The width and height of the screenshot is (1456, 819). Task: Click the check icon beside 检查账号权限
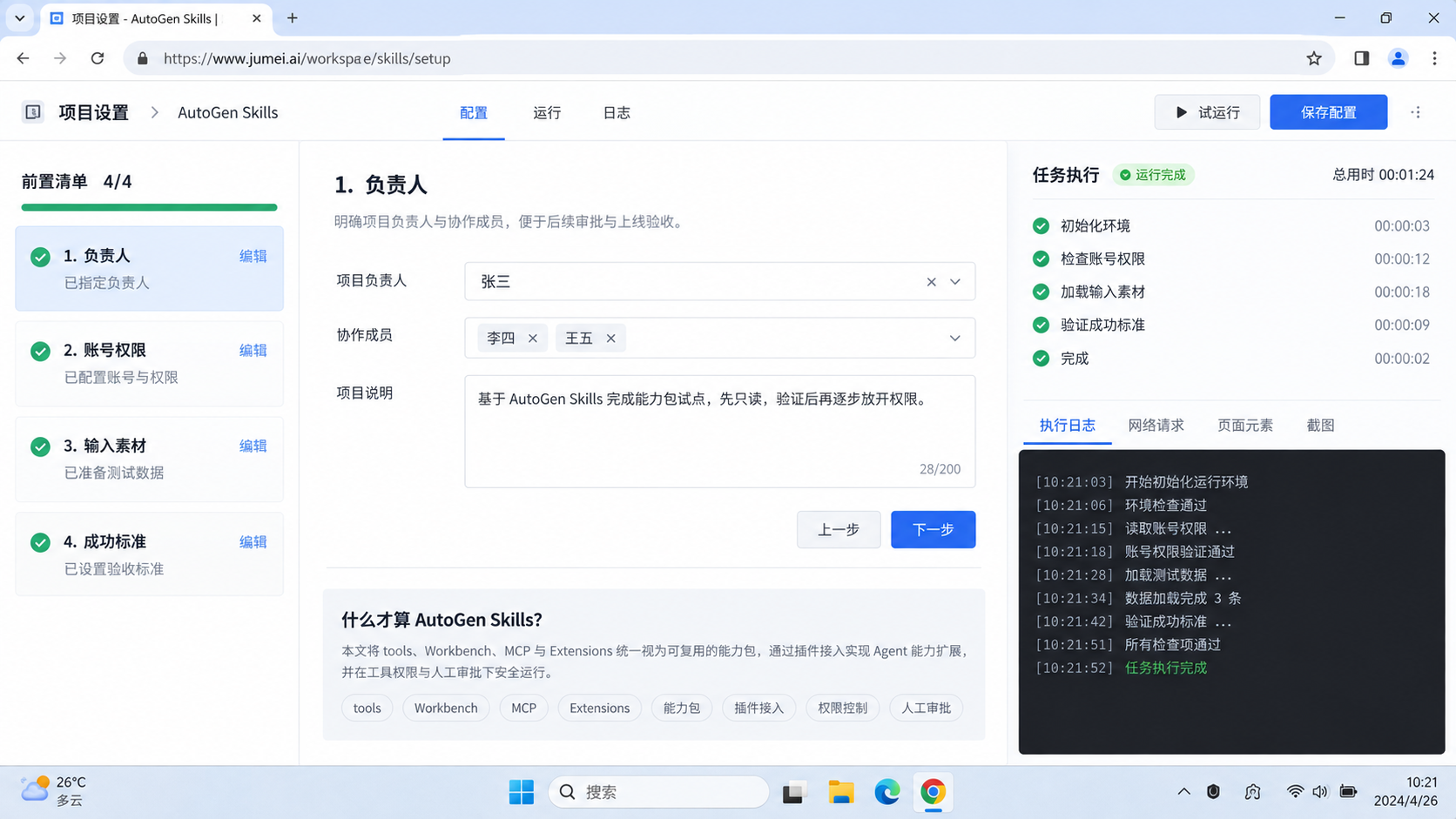click(x=1041, y=258)
